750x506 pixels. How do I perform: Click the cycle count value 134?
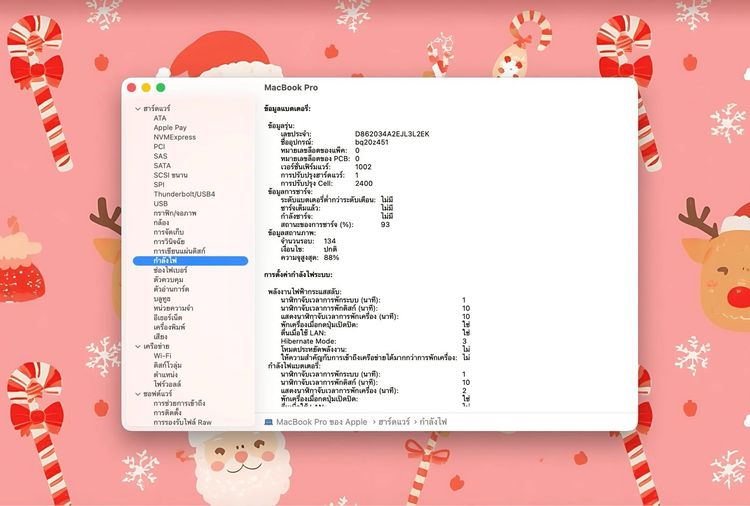(330, 241)
